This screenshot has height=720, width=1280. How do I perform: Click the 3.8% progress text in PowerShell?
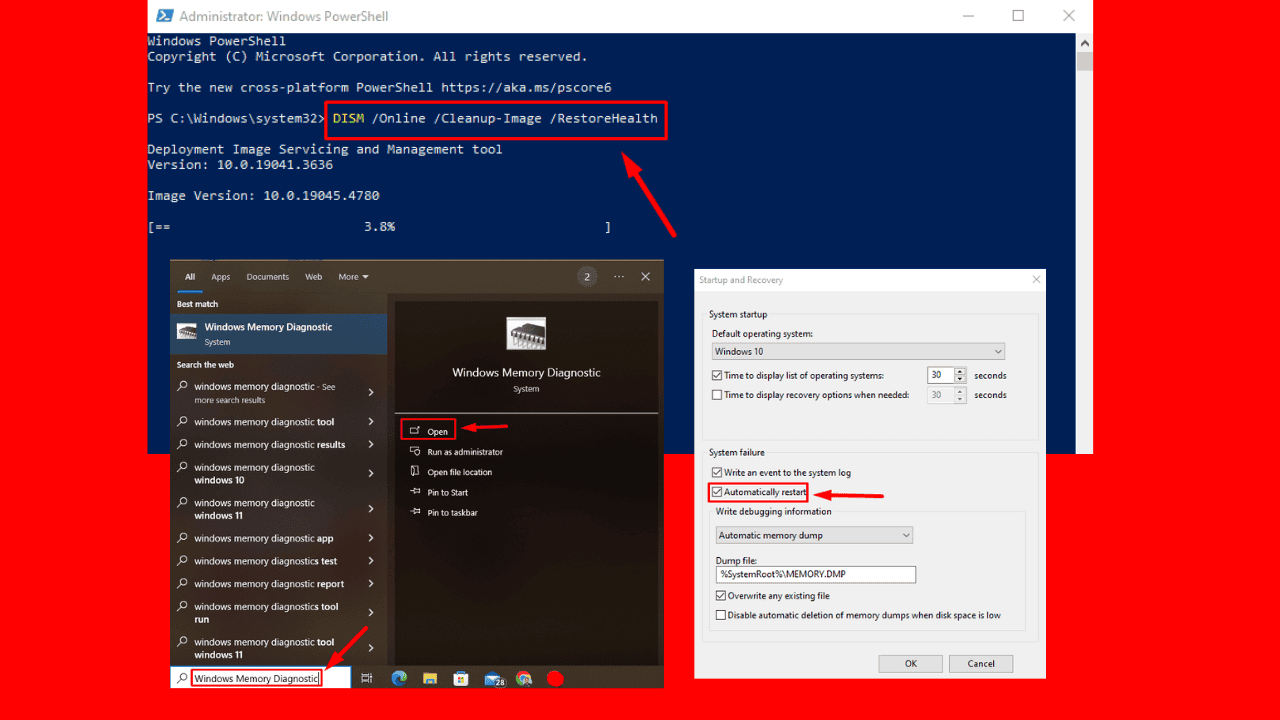(379, 227)
